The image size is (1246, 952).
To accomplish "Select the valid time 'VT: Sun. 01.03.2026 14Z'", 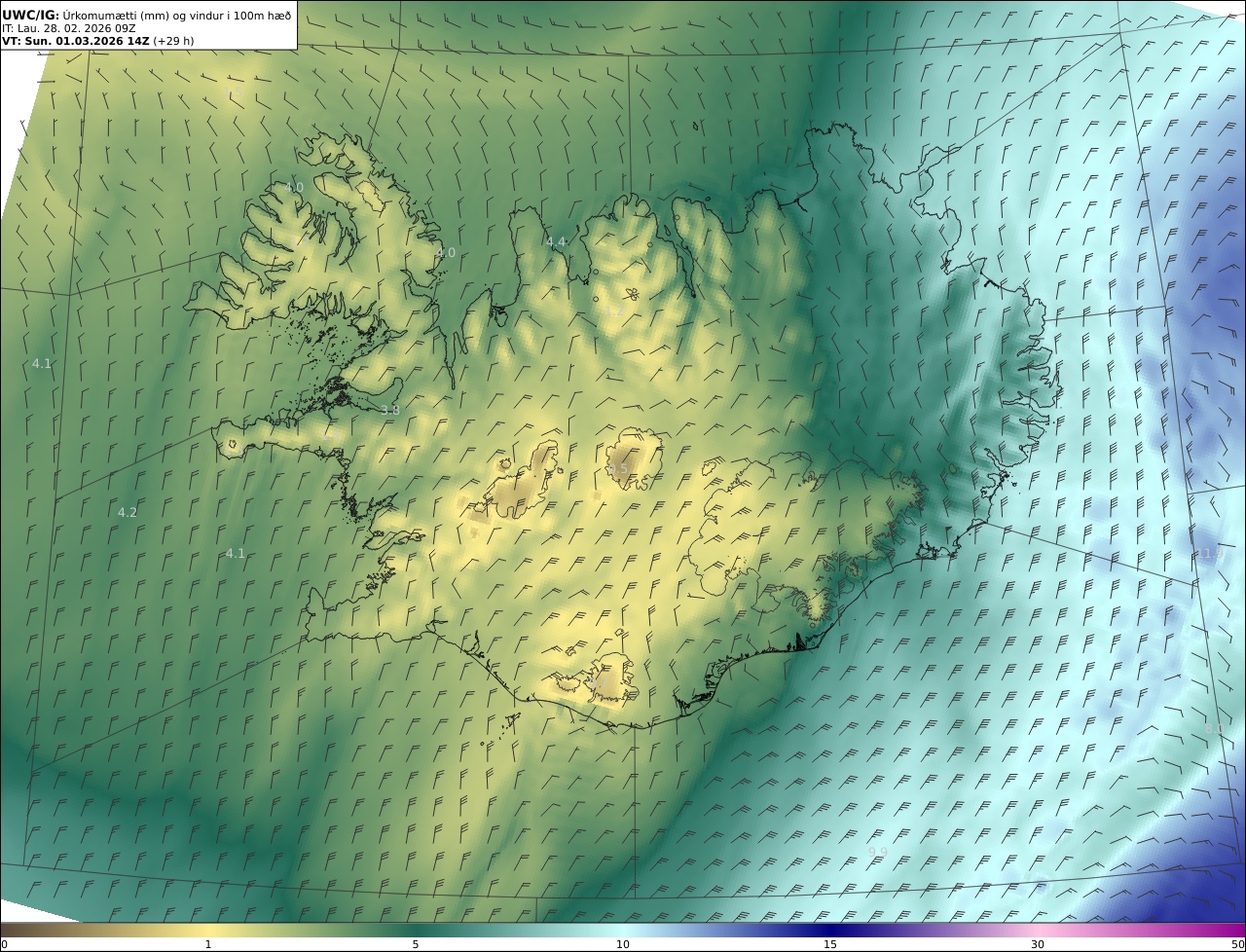I will pos(76,41).
